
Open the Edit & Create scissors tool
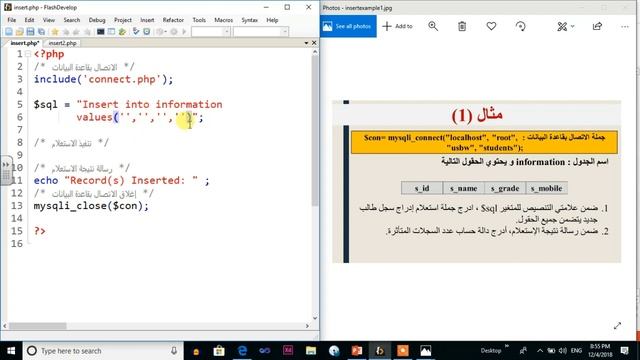[562, 26]
